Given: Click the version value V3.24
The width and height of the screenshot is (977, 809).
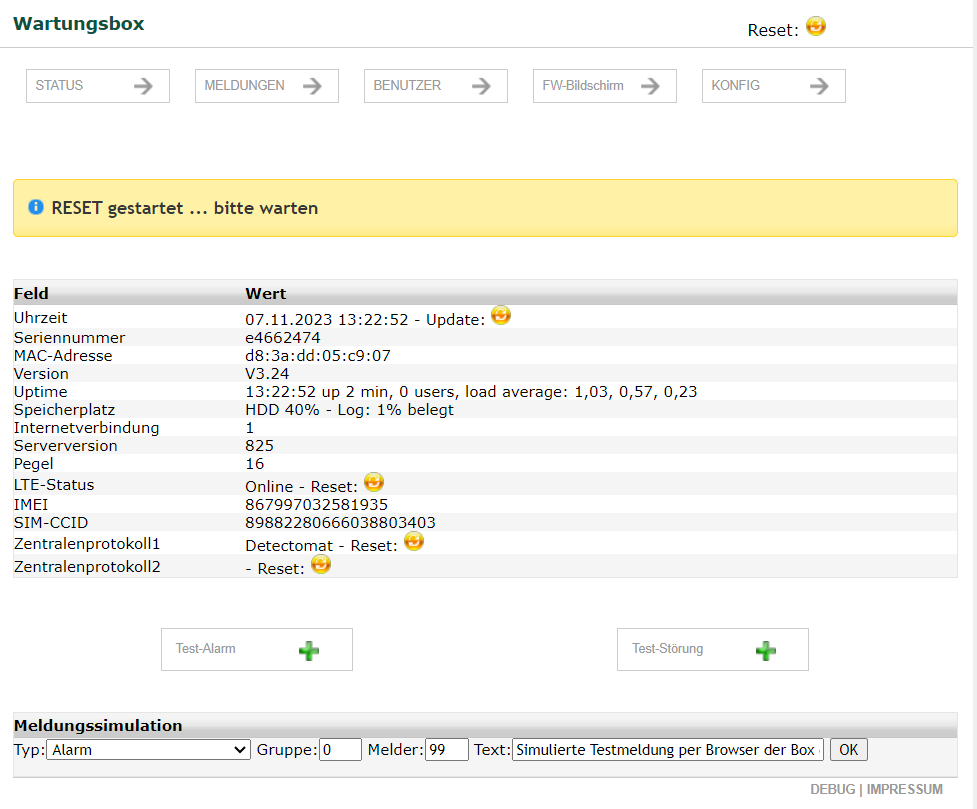Looking at the screenshot, I should [267, 374].
